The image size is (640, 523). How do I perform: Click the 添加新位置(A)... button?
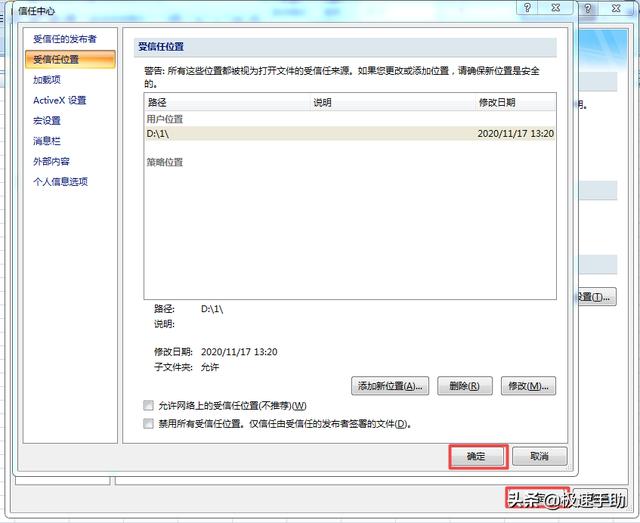(x=390, y=386)
